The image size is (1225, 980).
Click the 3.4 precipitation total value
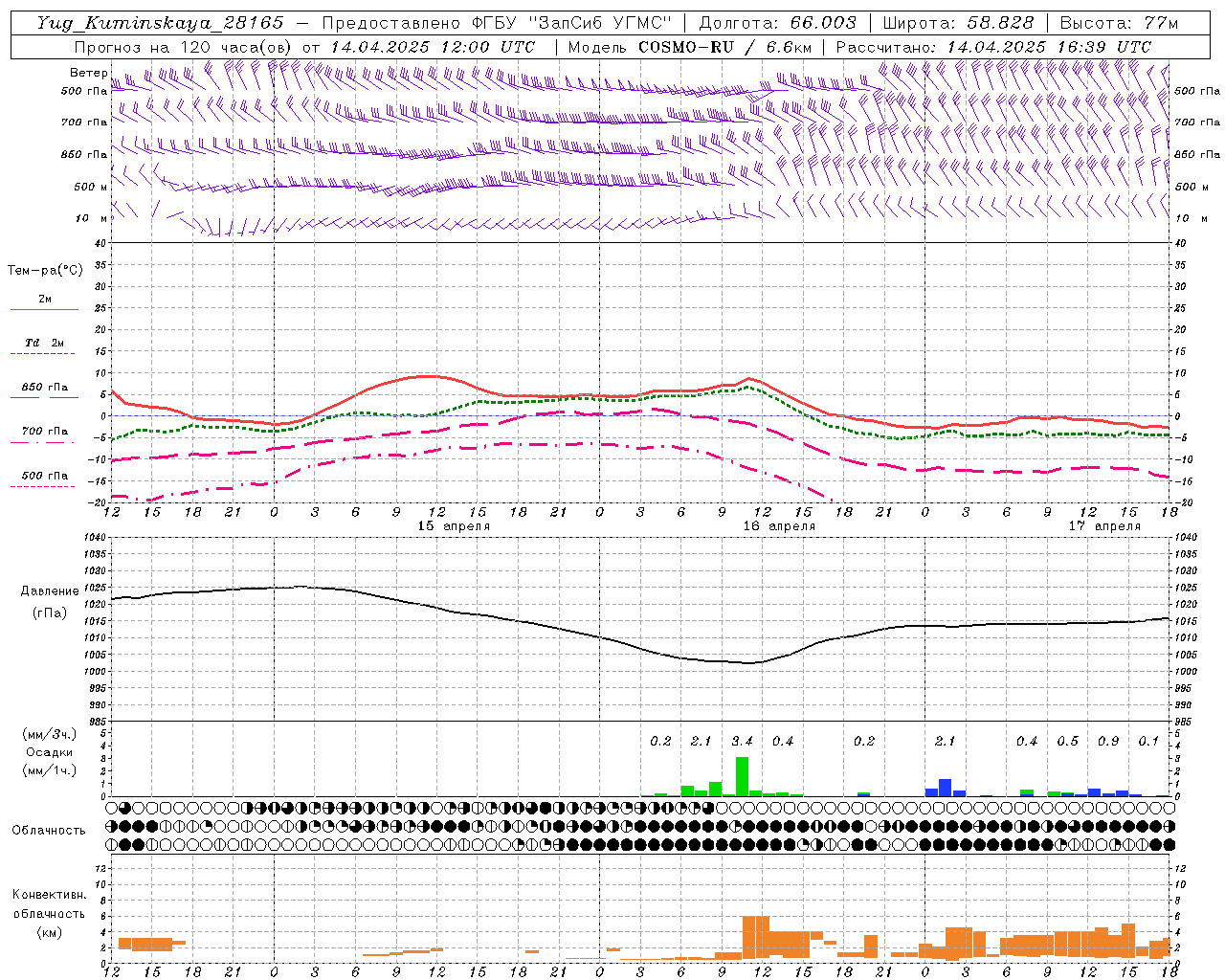tap(742, 741)
